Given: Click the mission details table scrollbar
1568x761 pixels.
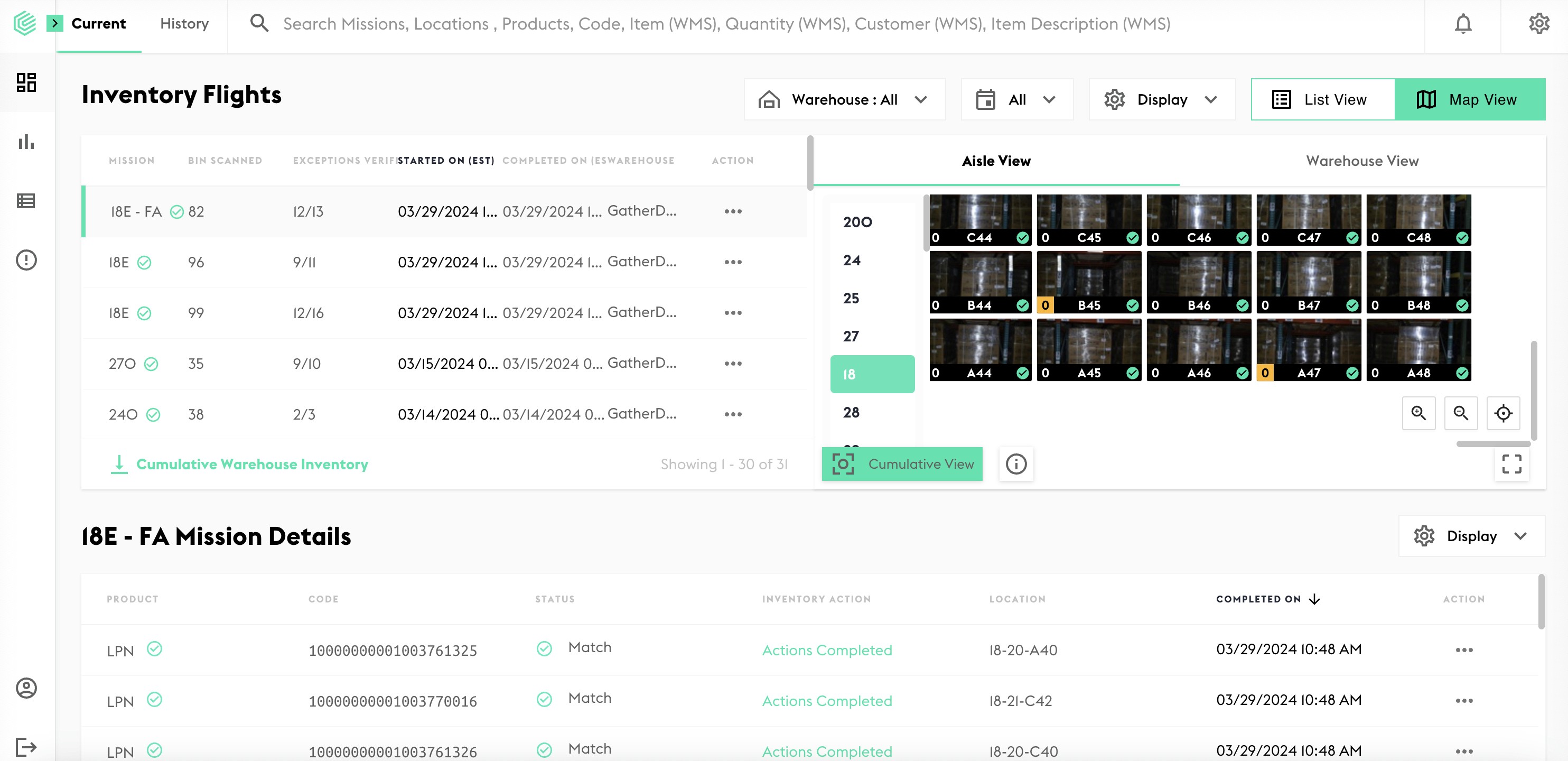Looking at the screenshot, I should tap(1541, 601).
